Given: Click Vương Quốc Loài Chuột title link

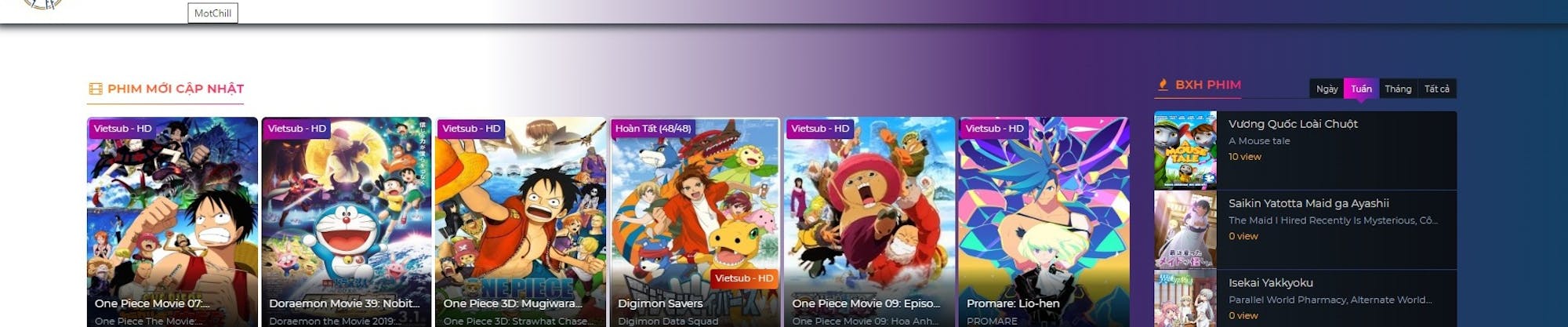Looking at the screenshot, I should click(1293, 124).
